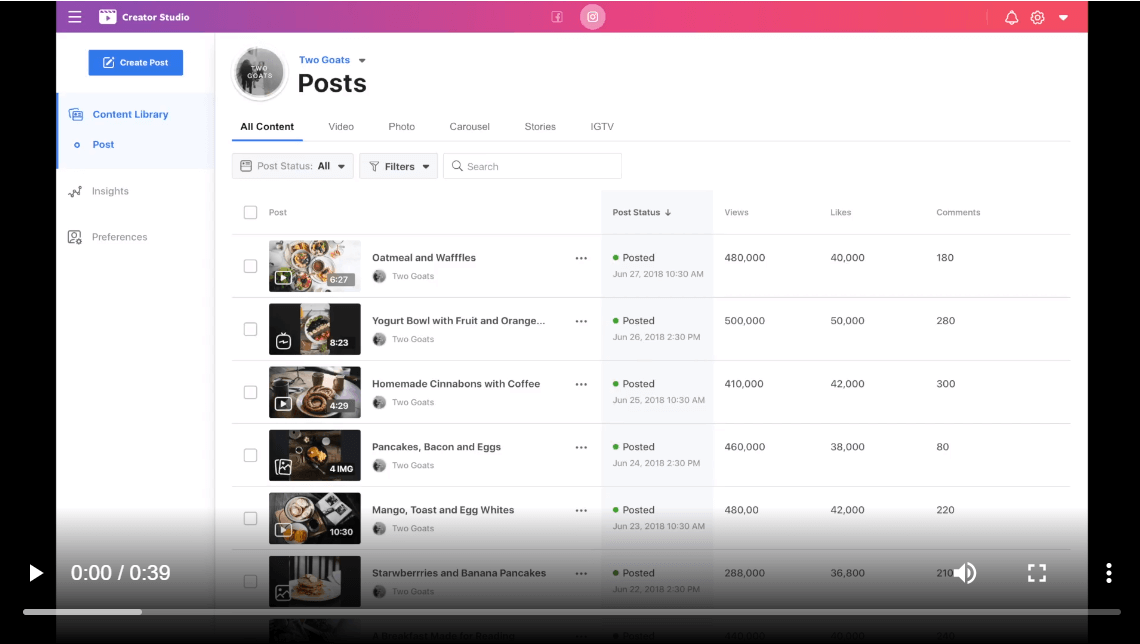
Task: Open Yogurt Bowl IGTV thumbnail
Action: [x=315, y=329]
